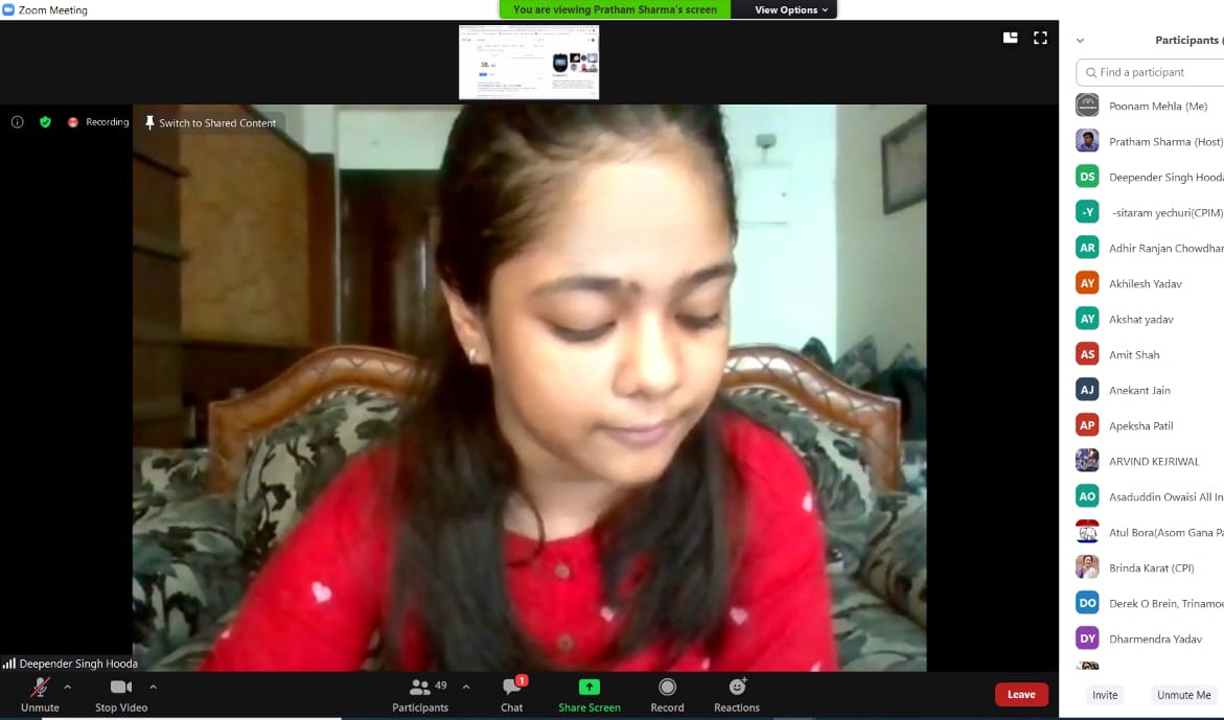This screenshot has width=1224, height=720.
Task: Click Switch to Shared Content
Action: (x=210, y=123)
